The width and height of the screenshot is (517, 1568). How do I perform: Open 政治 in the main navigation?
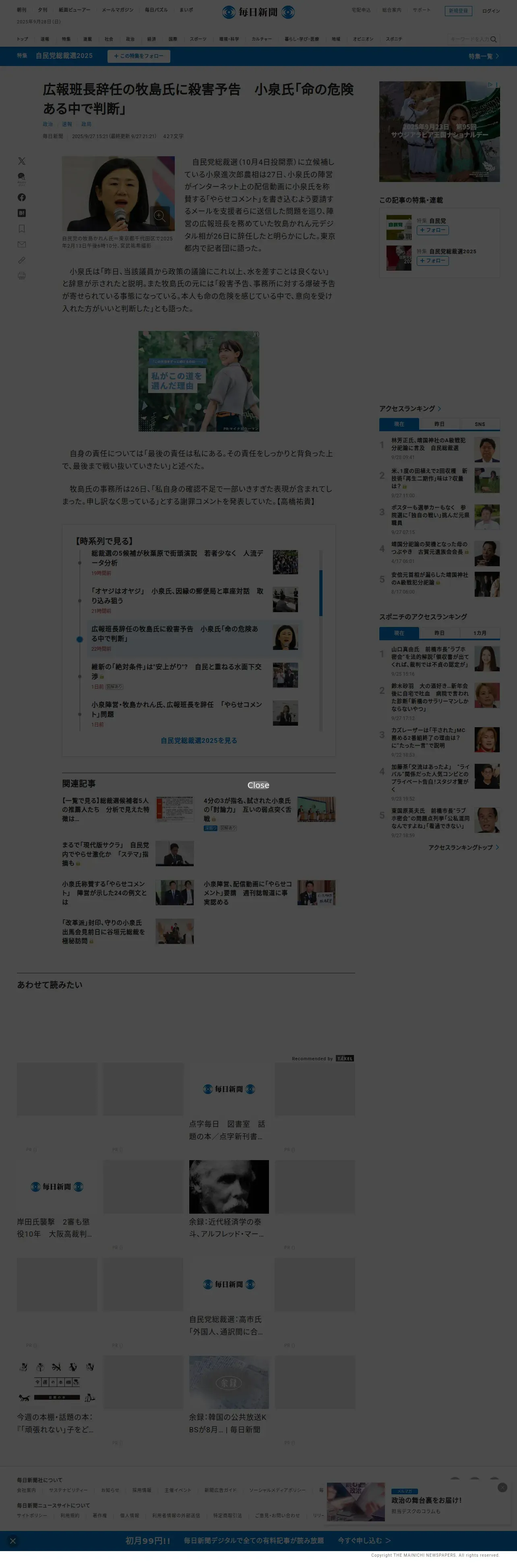click(130, 39)
